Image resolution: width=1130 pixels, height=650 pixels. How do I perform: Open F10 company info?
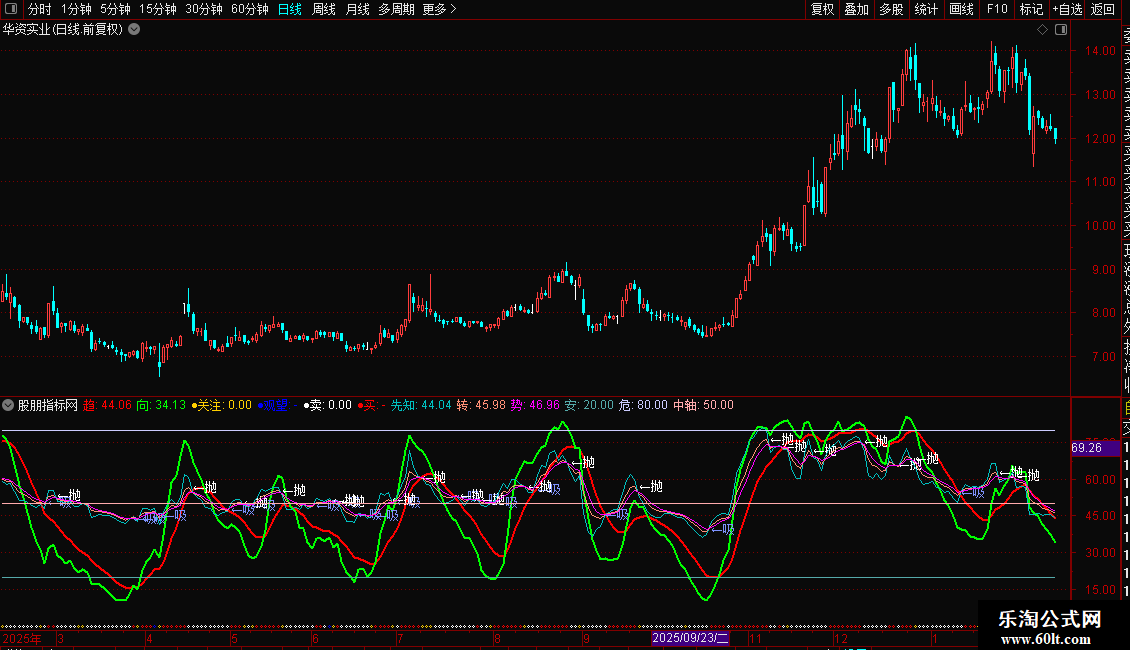coord(997,10)
